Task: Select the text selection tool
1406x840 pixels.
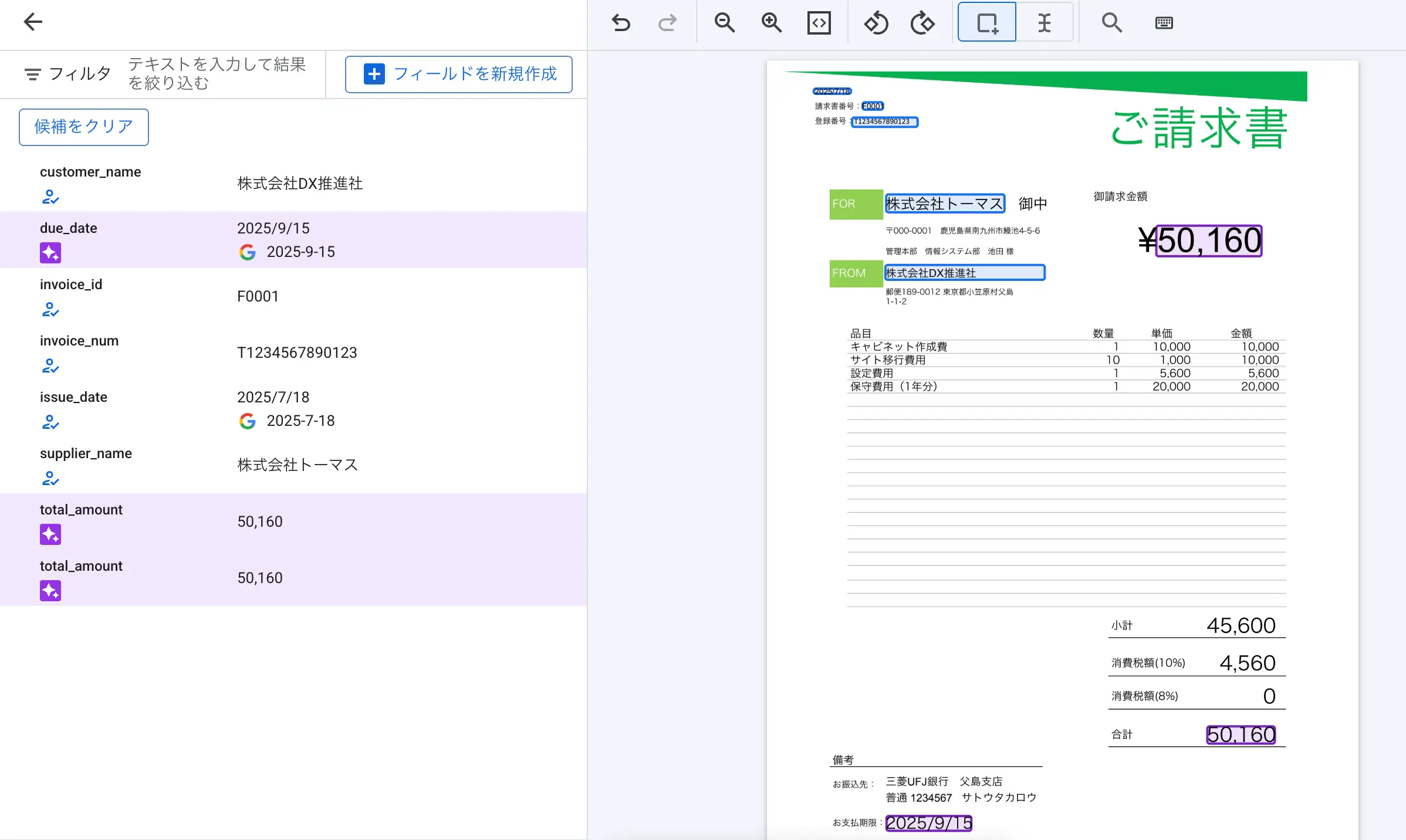Action: tap(1044, 23)
